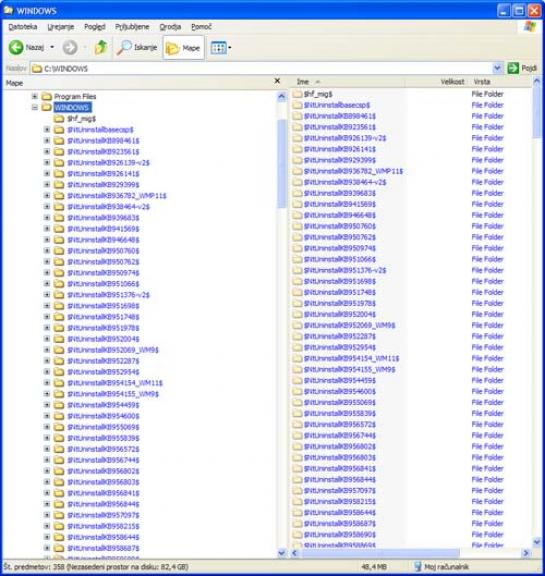Click $NtUninstallbasecsp$ folder icon in file list
The height and width of the screenshot is (576, 545).
click(x=297, y=105)
